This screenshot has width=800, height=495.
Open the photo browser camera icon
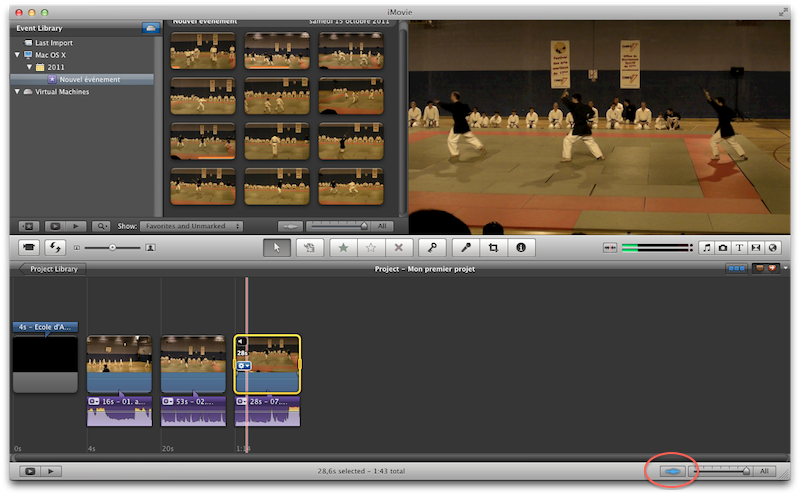pyautogui.click(x=722, y=248)
